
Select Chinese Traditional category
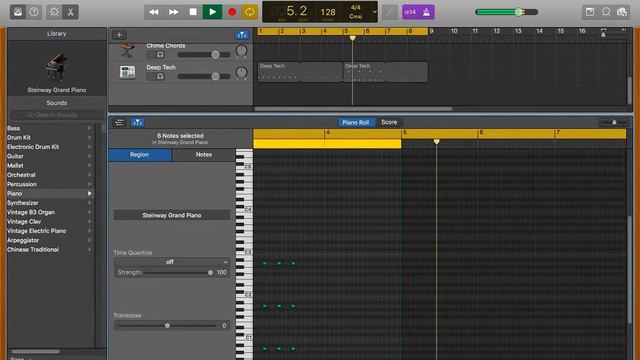[51, 249]
